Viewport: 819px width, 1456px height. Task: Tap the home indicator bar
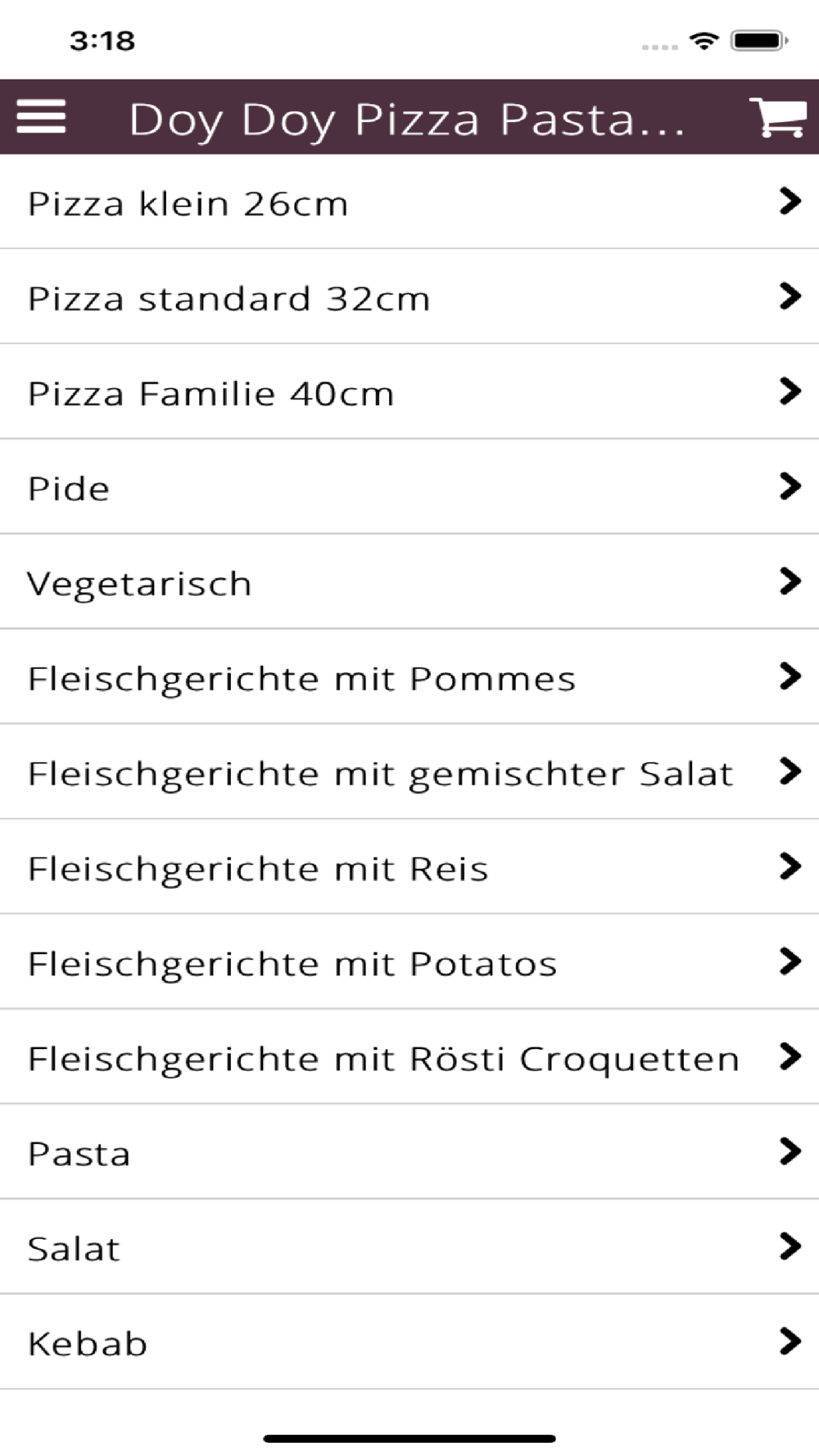[409, 1438]
